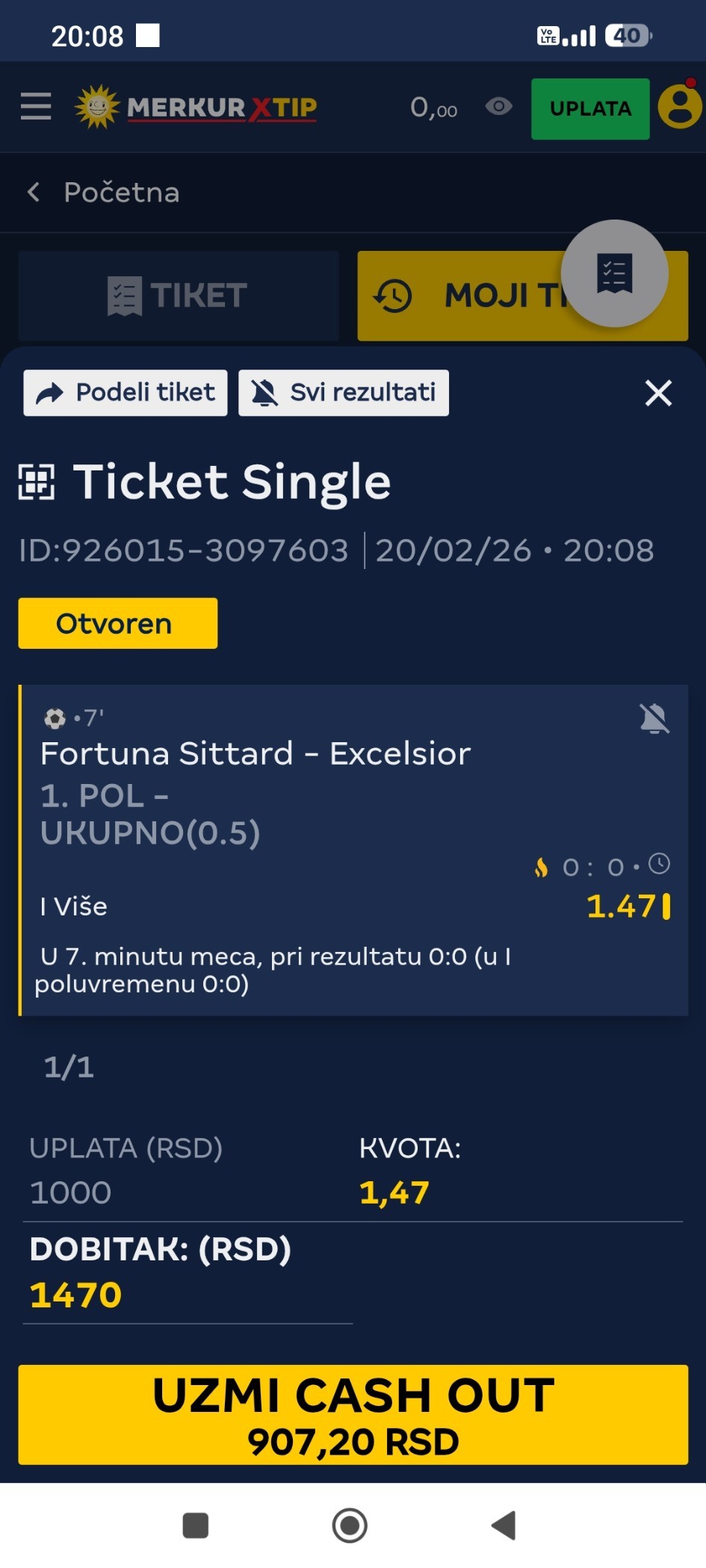Toggle balance visibility eye icon
706x1568 pixels.
(498, 107)
